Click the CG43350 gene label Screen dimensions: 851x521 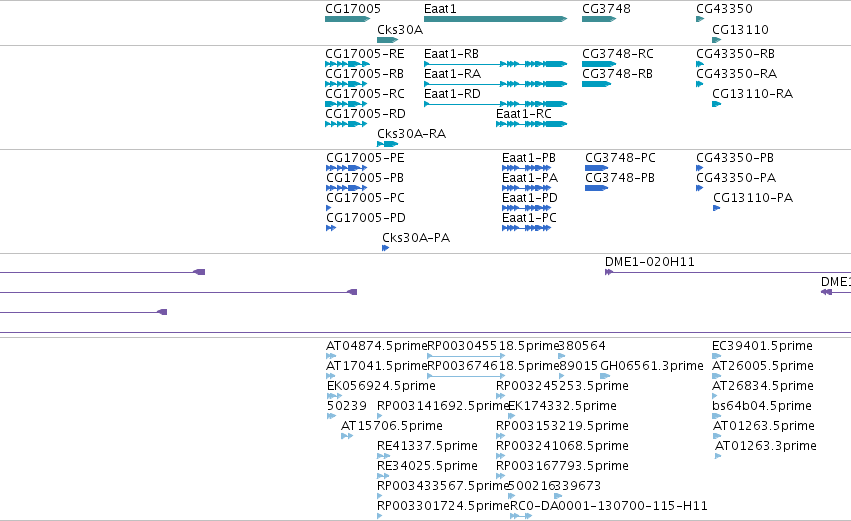tap(725, 9)
